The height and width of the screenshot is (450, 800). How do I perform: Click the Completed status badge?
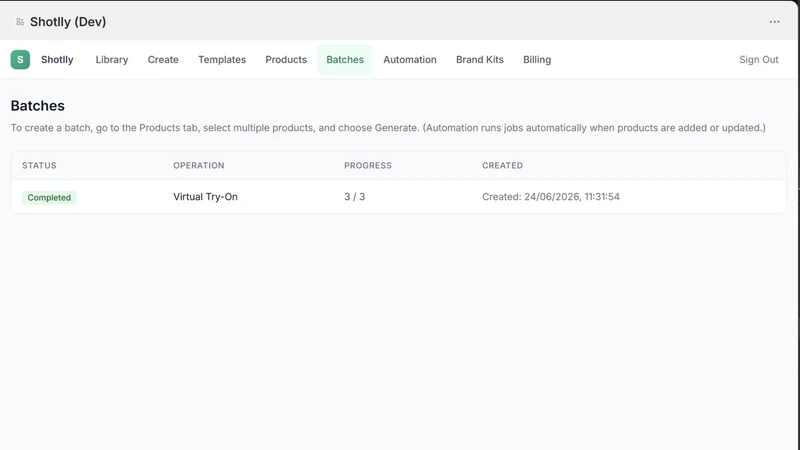pyautogui.click(x=49, y=197)
